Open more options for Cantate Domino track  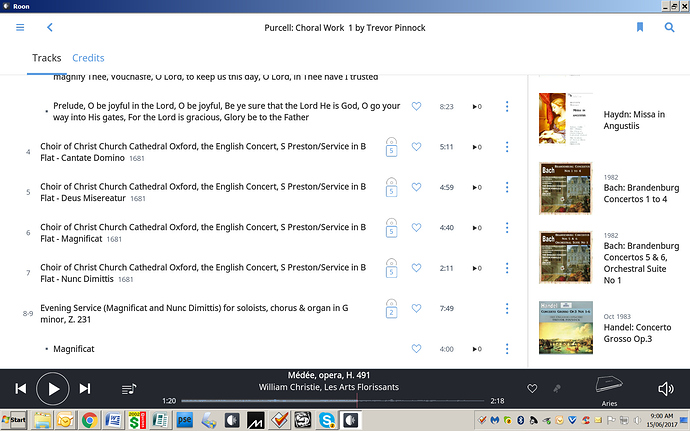[x=507, y=147]
